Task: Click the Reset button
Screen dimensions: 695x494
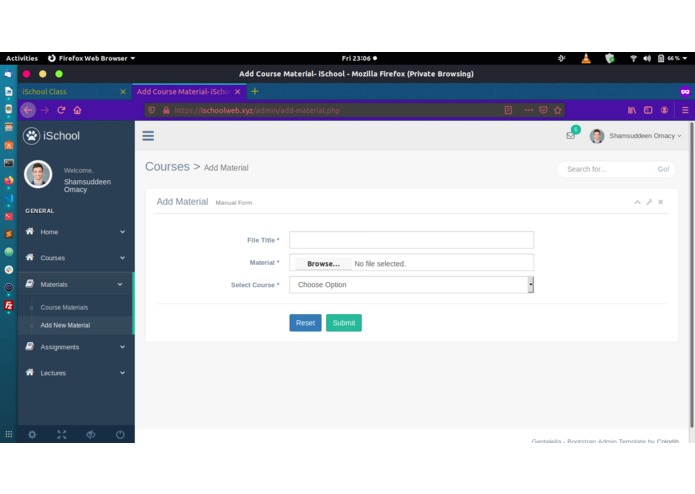Action: (305, 323)
